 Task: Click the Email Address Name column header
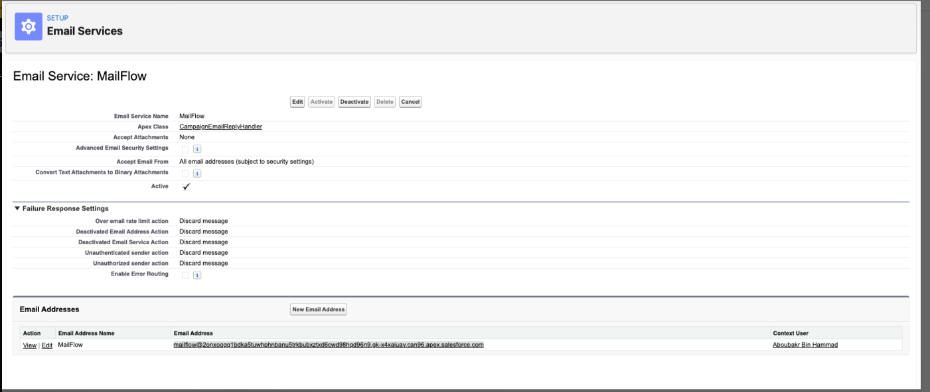pos(87,333)
